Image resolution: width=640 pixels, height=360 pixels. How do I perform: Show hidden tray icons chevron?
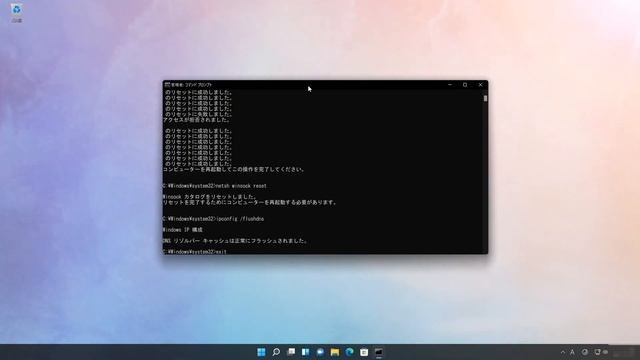pyautogui.click(x=563, y=352)
